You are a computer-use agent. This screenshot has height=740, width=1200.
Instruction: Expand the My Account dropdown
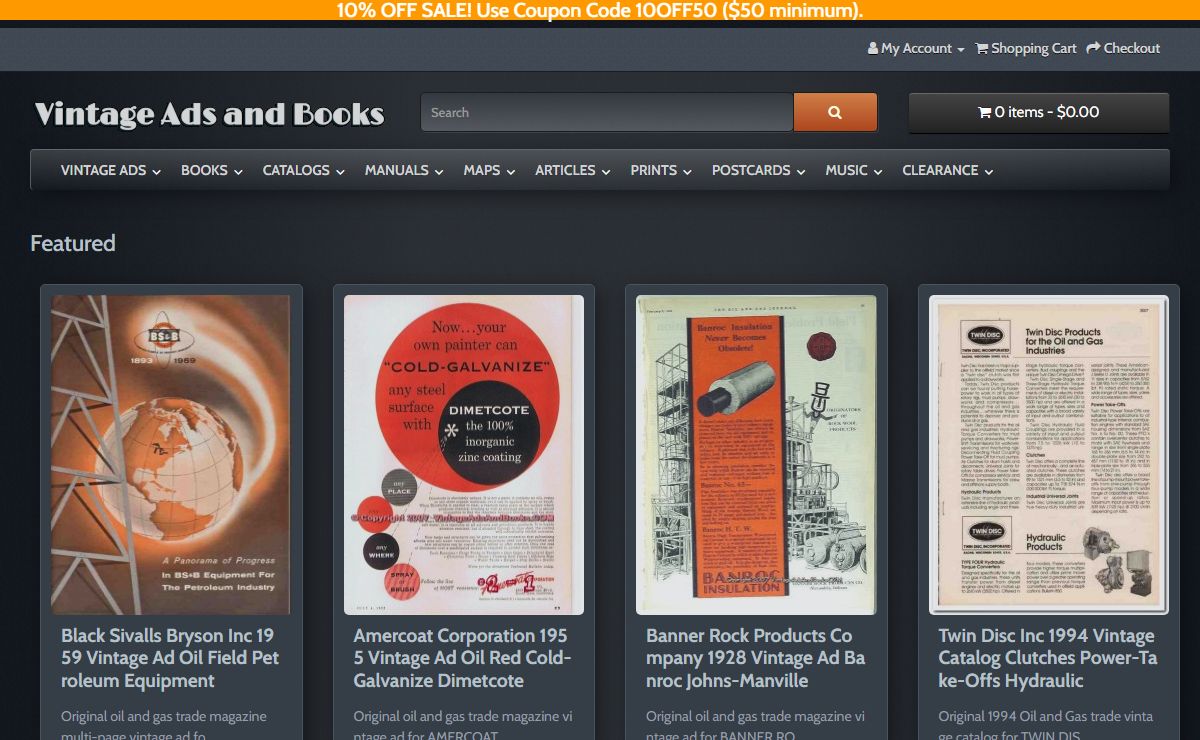tap(916, 48)
